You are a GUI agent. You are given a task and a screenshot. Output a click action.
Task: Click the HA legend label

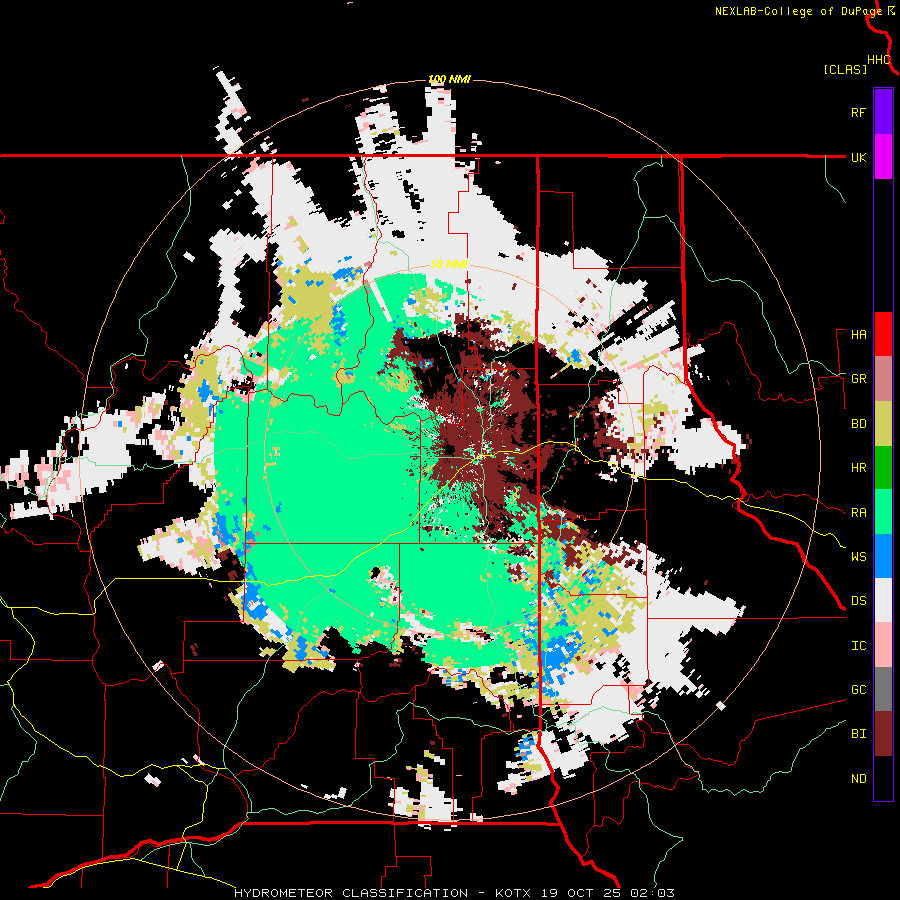pyautogui.click(x=858, y=335)
